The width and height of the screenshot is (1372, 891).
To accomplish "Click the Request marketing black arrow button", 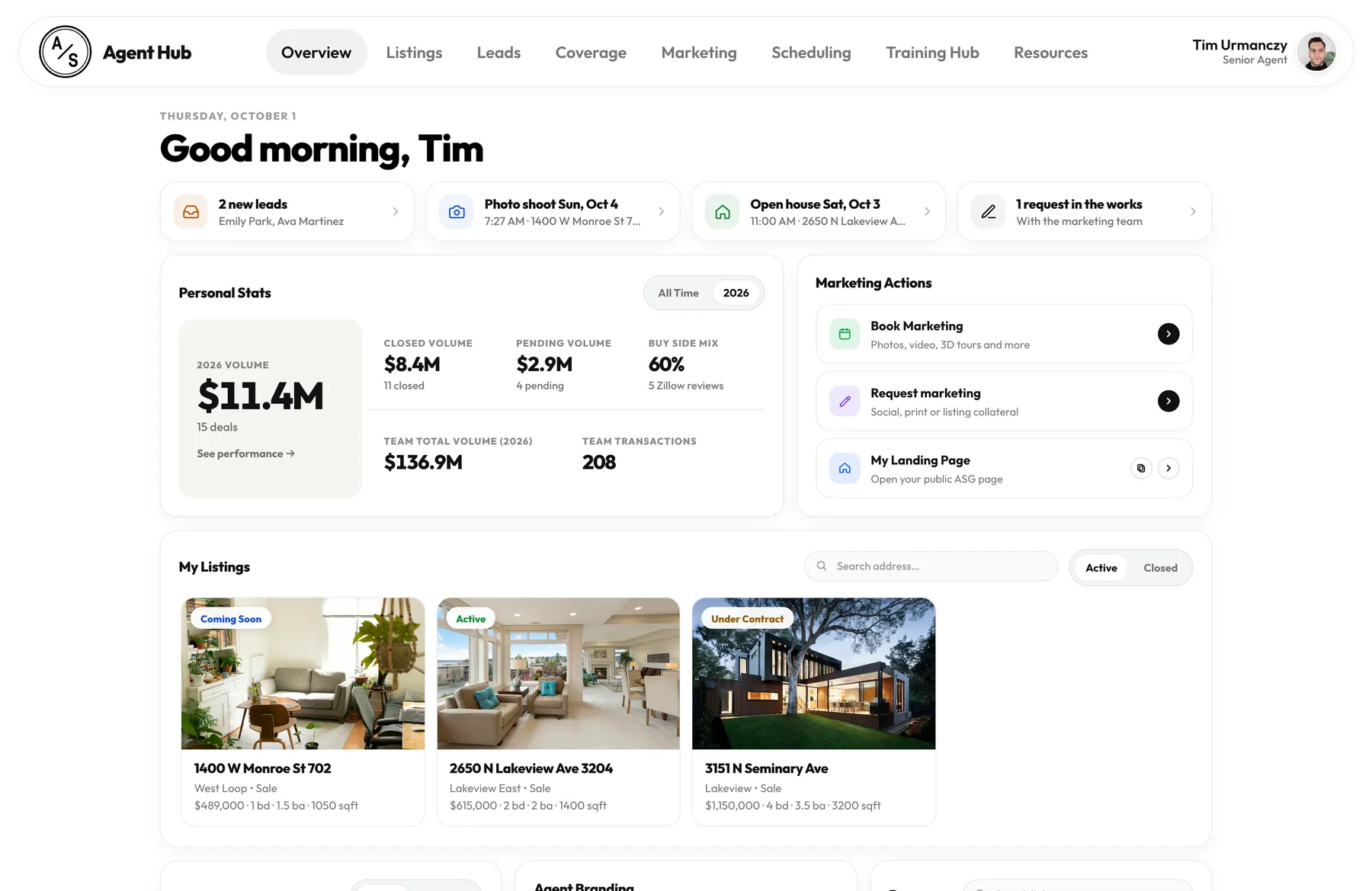I will pyautogui.click(x=1168, y=401).
